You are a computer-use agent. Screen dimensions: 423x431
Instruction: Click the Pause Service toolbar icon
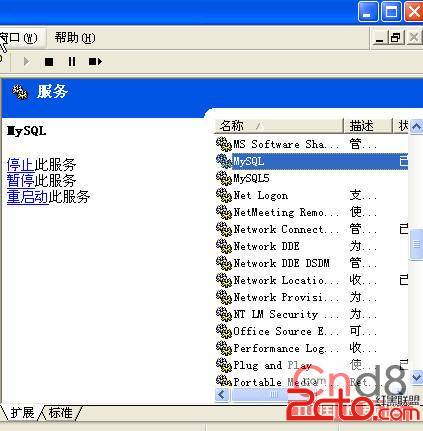72,62
